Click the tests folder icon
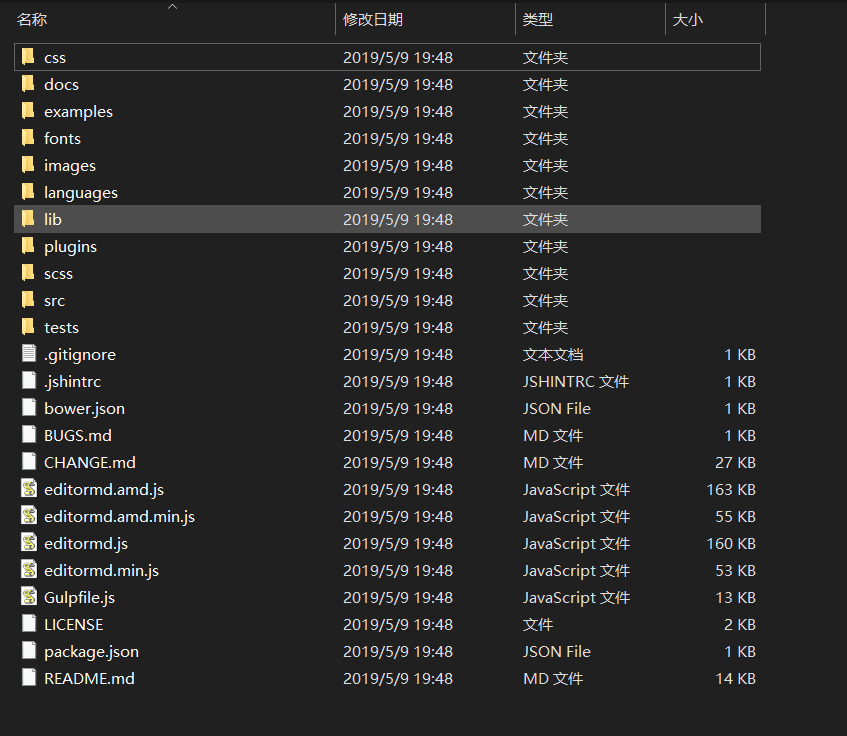 [26, 327]
